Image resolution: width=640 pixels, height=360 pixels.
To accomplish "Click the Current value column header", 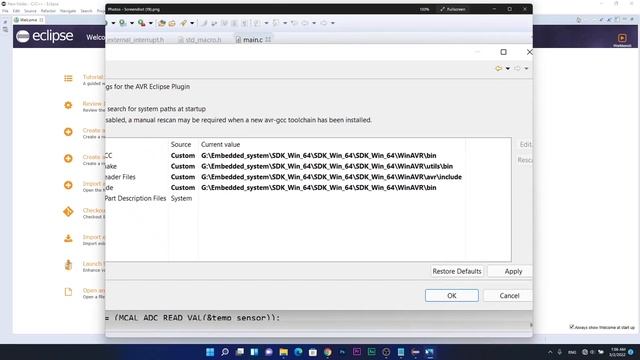I will 220,144.
